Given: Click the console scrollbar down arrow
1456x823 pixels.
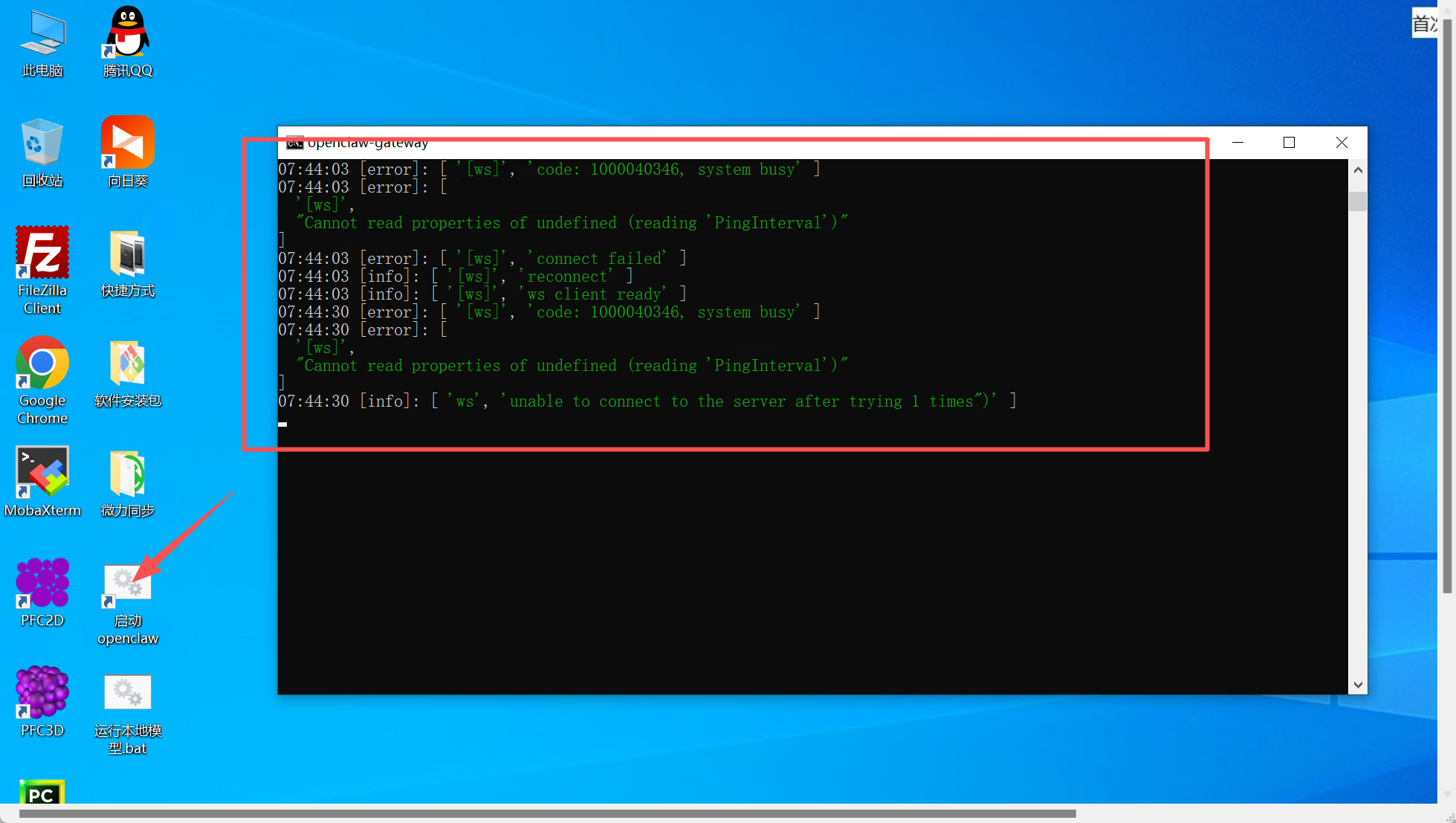Looking at the screenshot, I should click(x=1358, y=685).
